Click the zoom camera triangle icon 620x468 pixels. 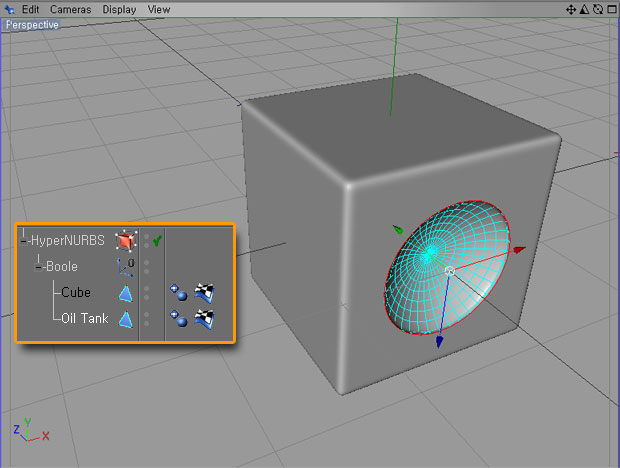pos(584,9)
